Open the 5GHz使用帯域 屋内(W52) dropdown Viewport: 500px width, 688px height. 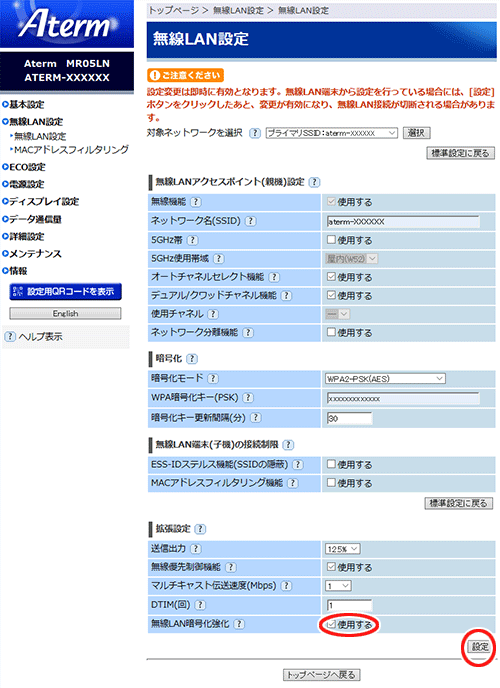[x=352, y=259]
